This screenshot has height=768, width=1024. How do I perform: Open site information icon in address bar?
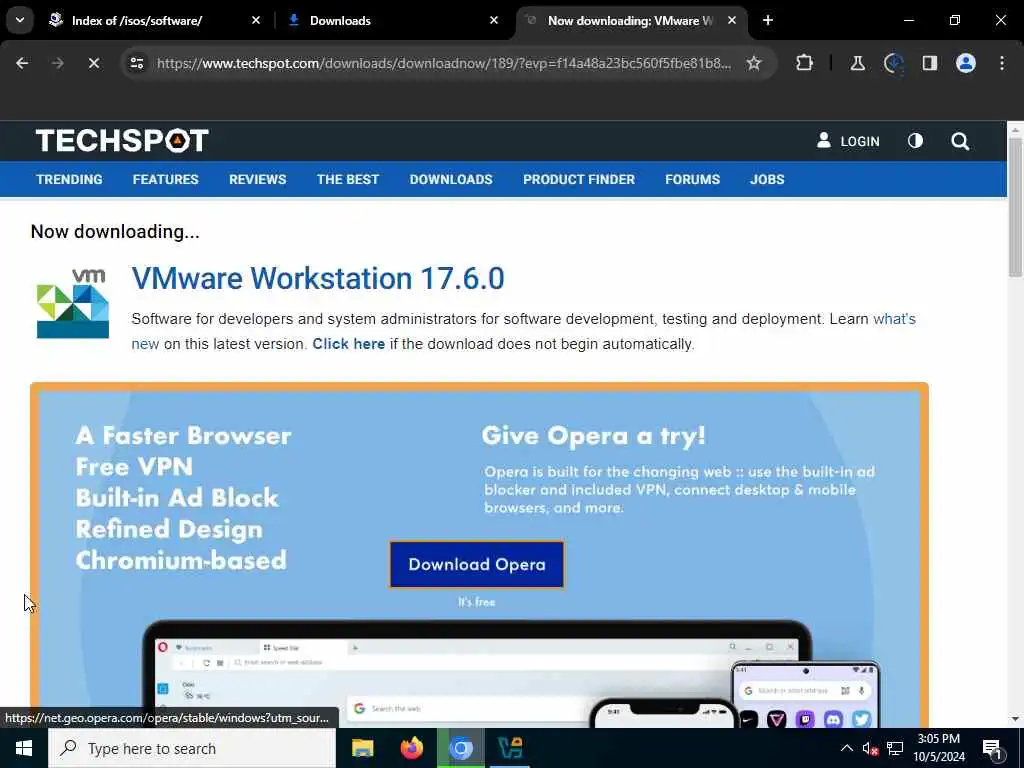click(136, 63)
